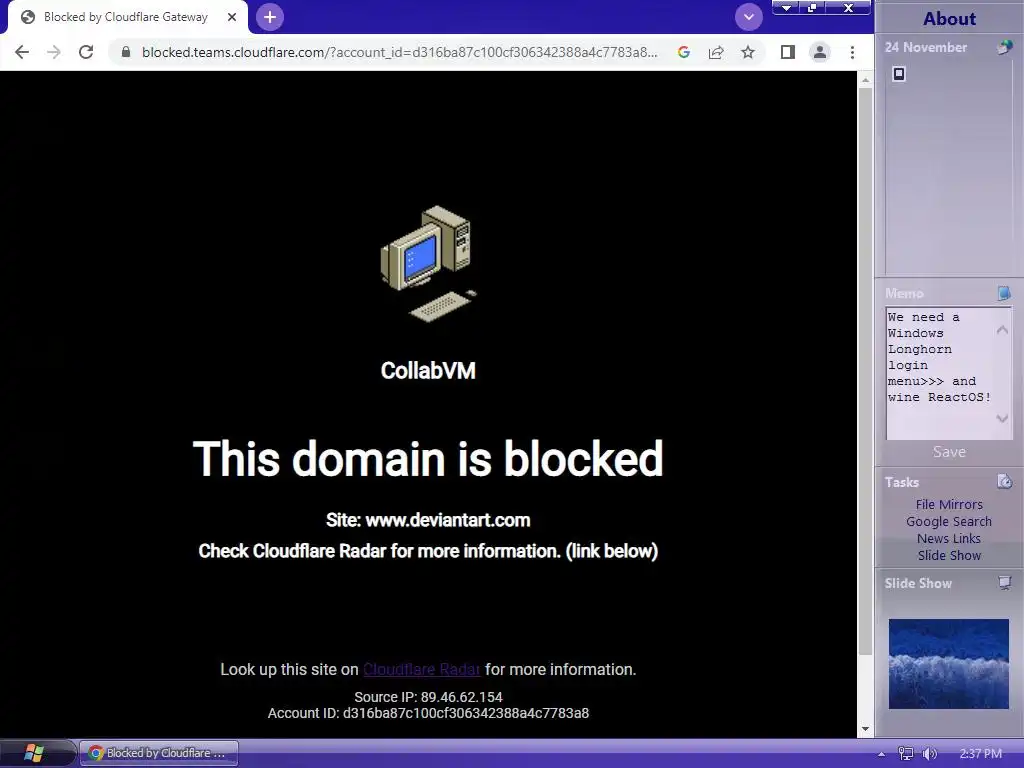This screenshot has width=1024, height=768.
Task: Open the File Mirrors task link
Action: click(x=949, y=504)
